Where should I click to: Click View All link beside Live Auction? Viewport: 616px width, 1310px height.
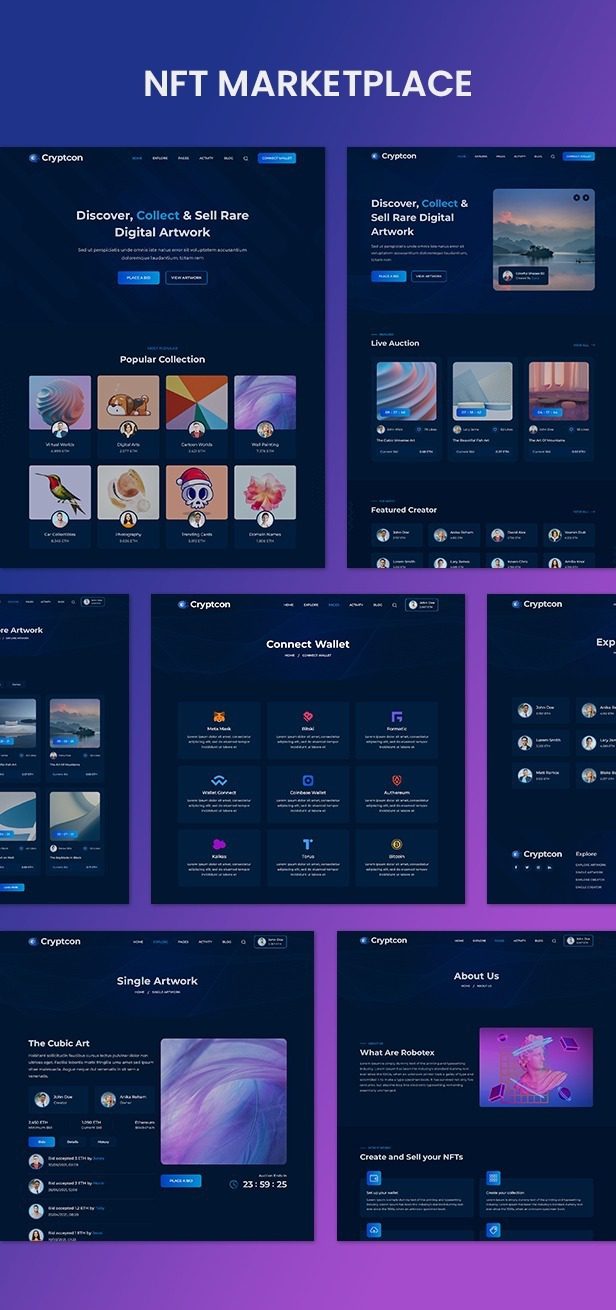coord(584,345)
